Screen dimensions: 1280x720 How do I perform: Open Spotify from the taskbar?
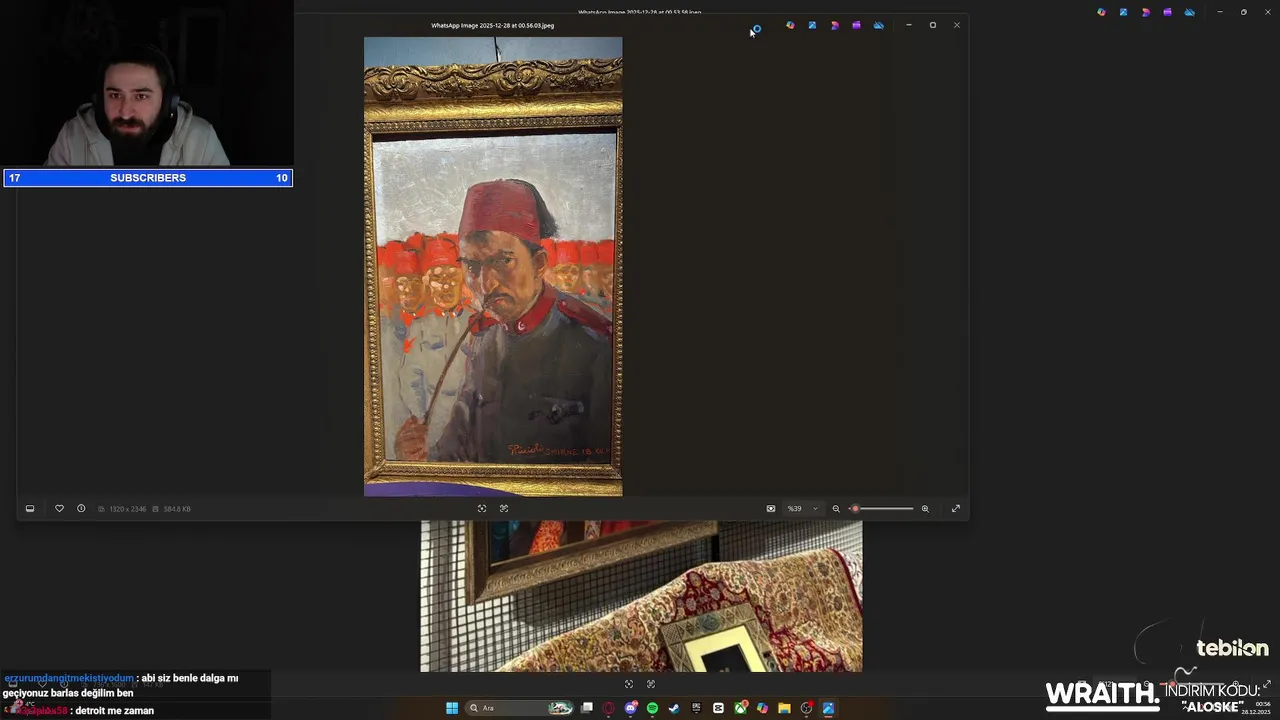point(652,708)
